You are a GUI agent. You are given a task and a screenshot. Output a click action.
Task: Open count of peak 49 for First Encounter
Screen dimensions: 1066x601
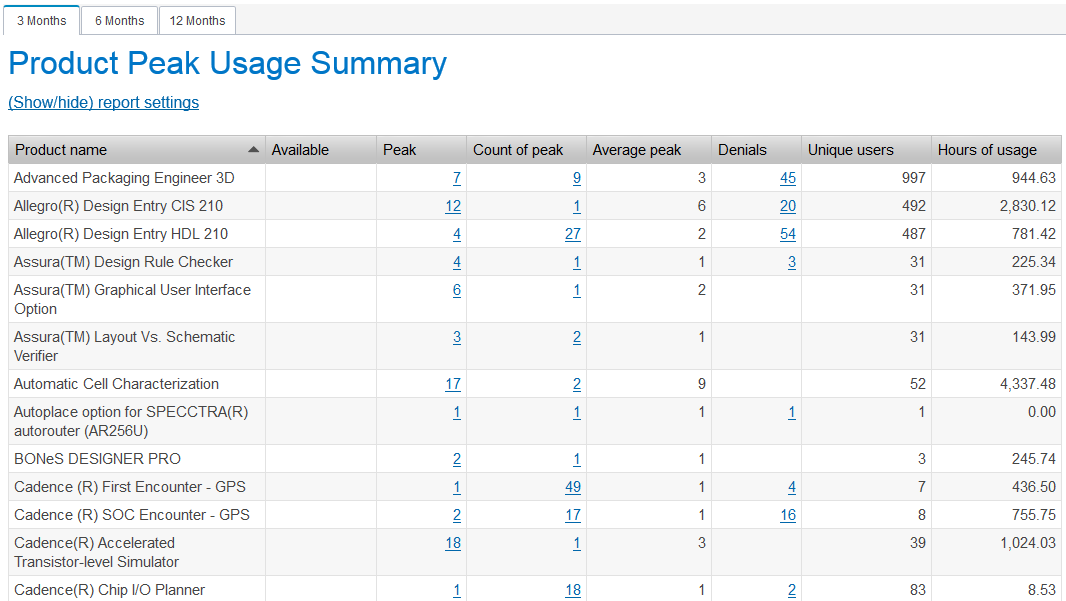pyautogui.click(x=573, y=487)
